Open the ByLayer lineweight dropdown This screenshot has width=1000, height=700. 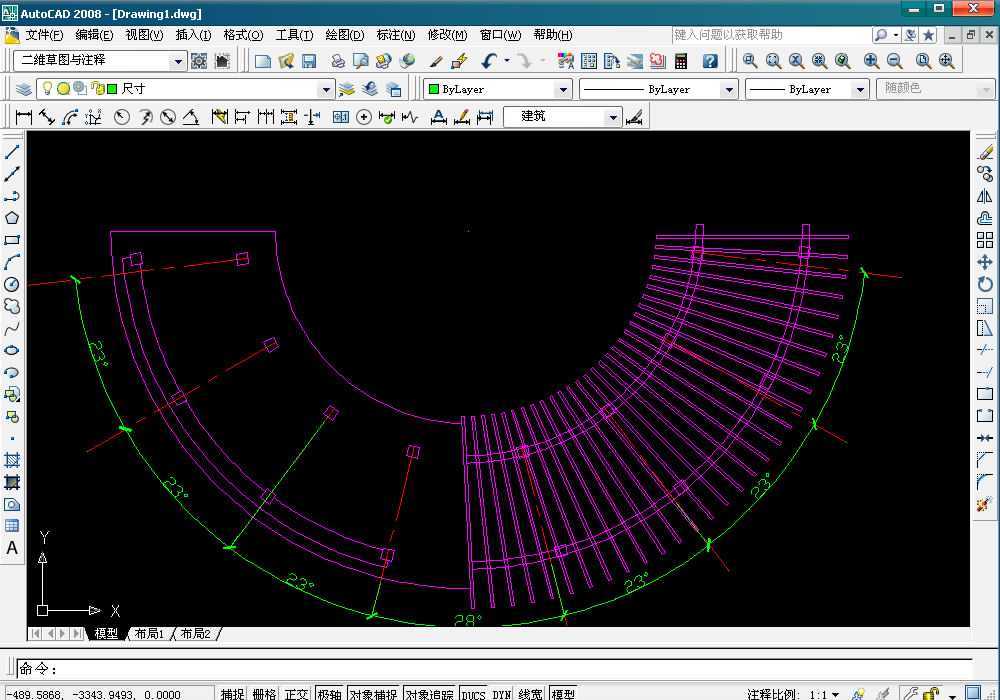coord(860,89)
